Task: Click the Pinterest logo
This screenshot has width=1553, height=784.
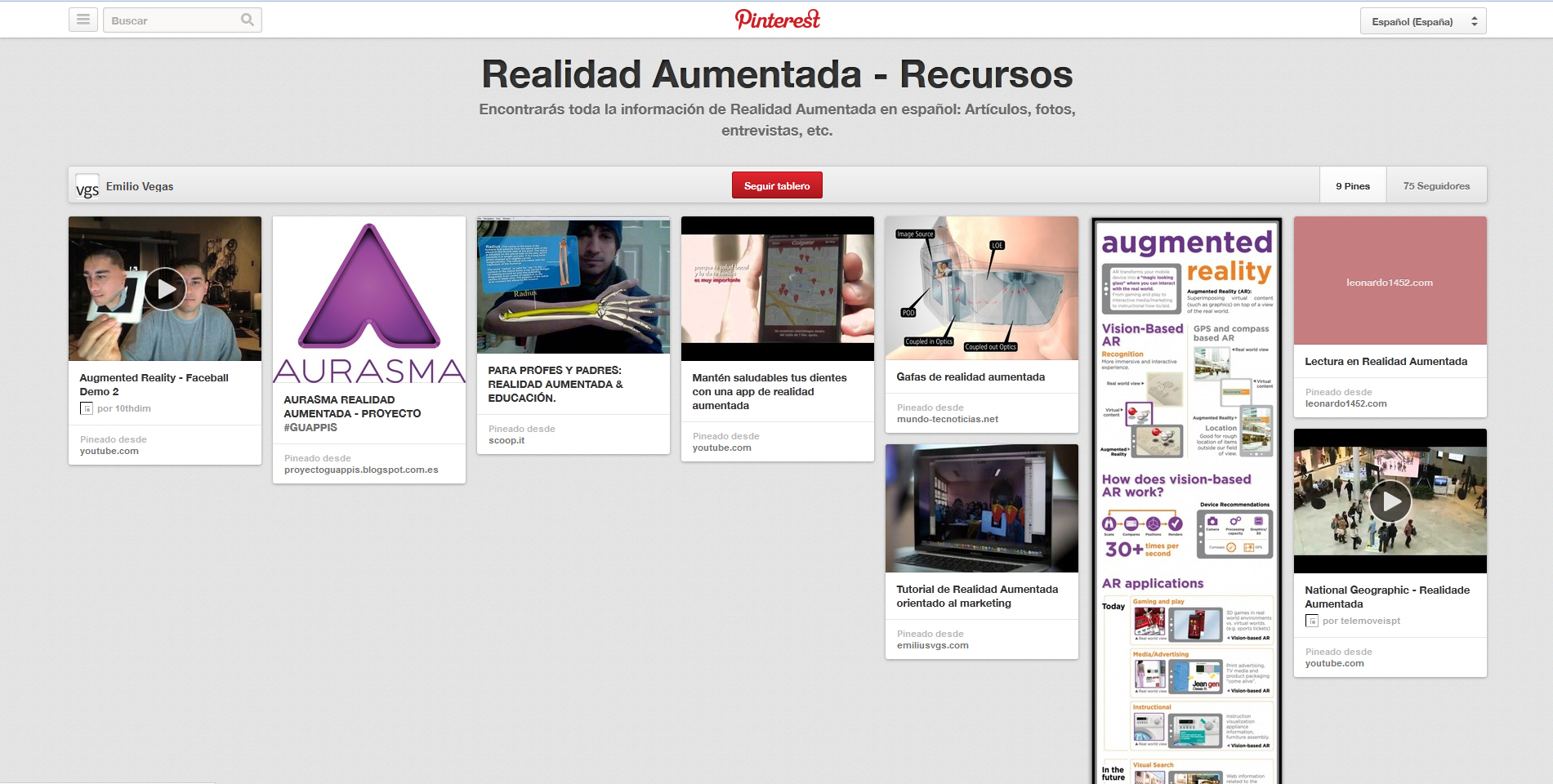Action: click(x=777, y=20)
